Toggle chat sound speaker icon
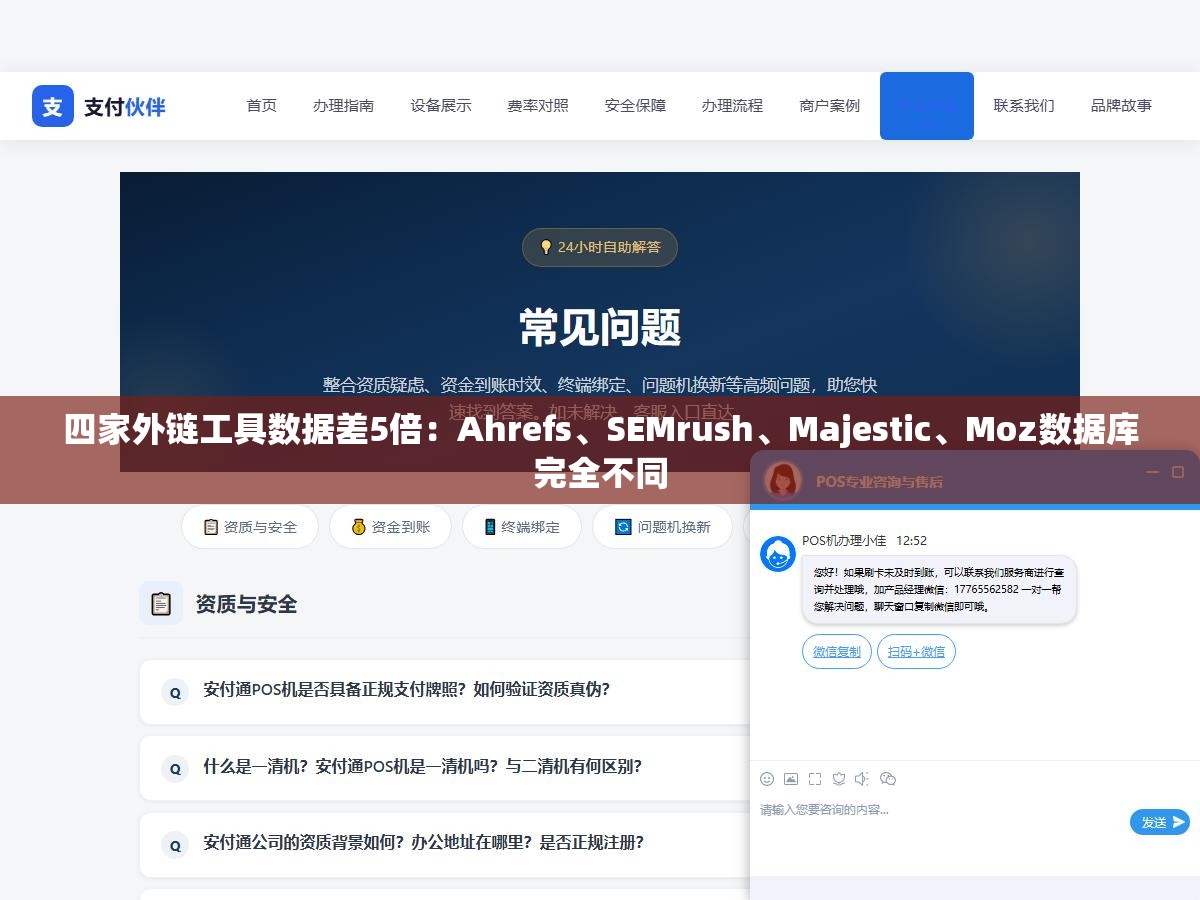The width and height of the screenshot is (1200, 900). click(863, 779)
